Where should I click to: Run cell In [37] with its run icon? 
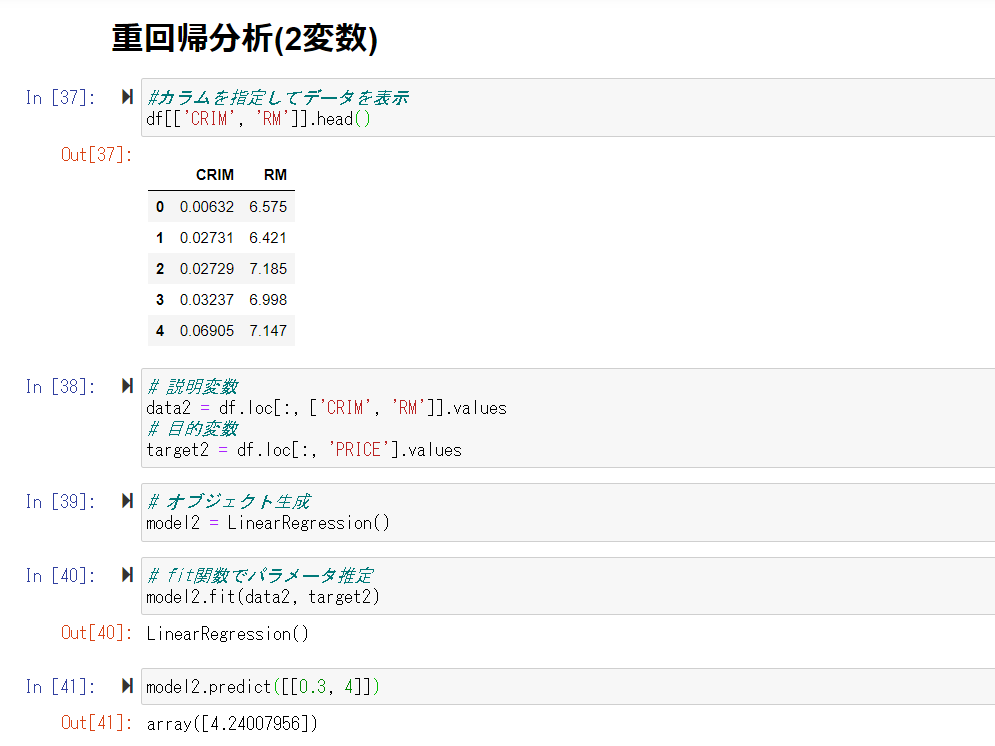[128, 97]
